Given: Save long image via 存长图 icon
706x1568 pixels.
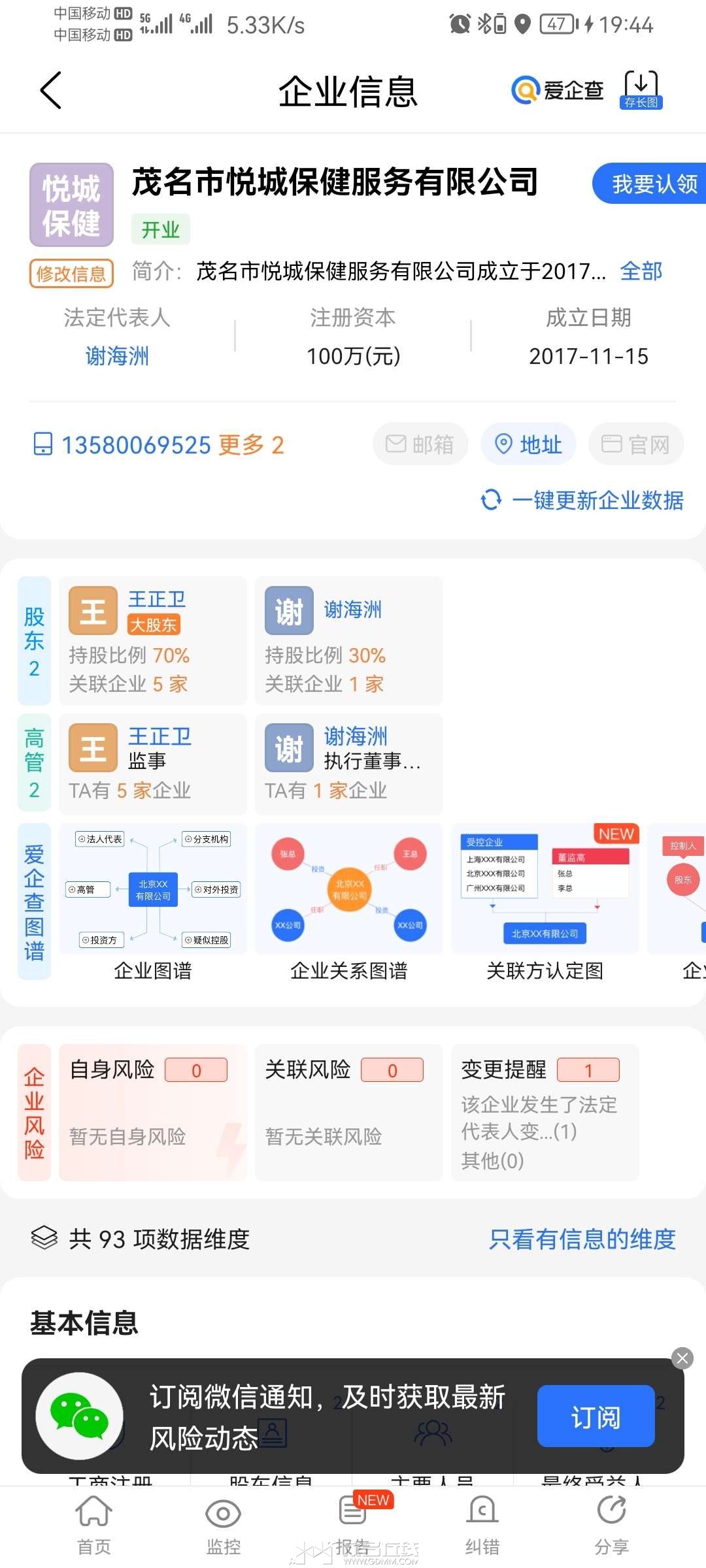Looking at the screenshot, I should coord(641,90).
